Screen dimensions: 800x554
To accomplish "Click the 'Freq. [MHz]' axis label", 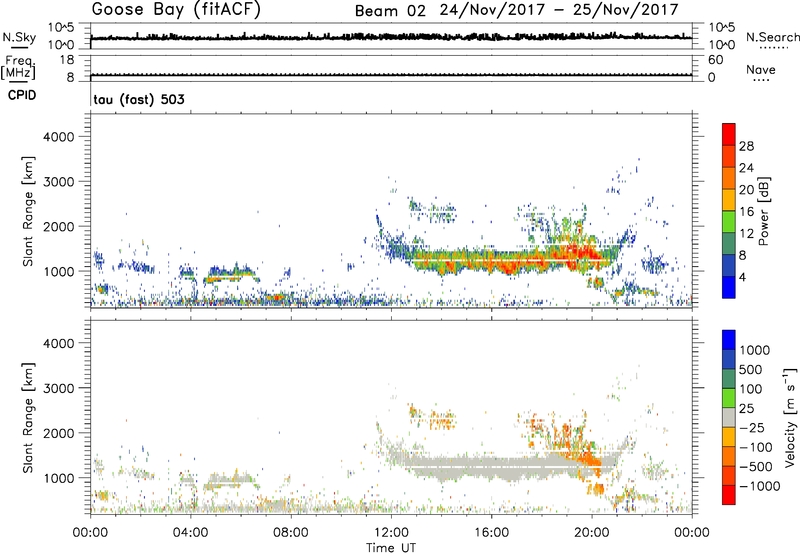I will click(x=18, y=68).
